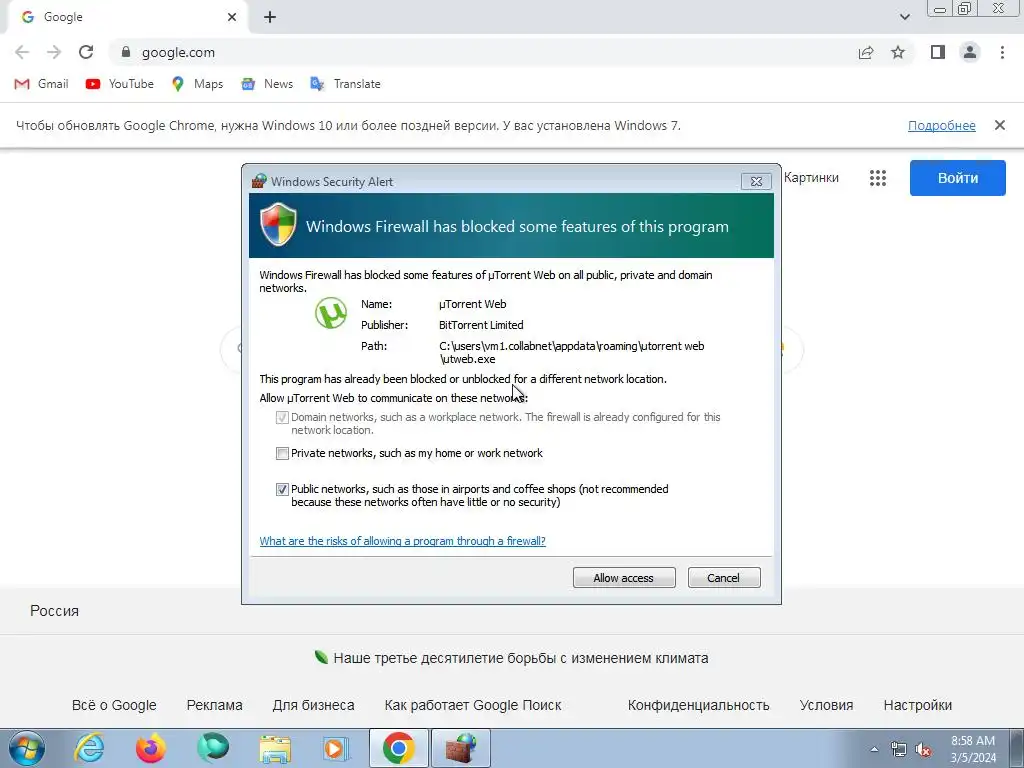Expand Chrome tab search chevron
1024x768 pixels.
[904, 17]
